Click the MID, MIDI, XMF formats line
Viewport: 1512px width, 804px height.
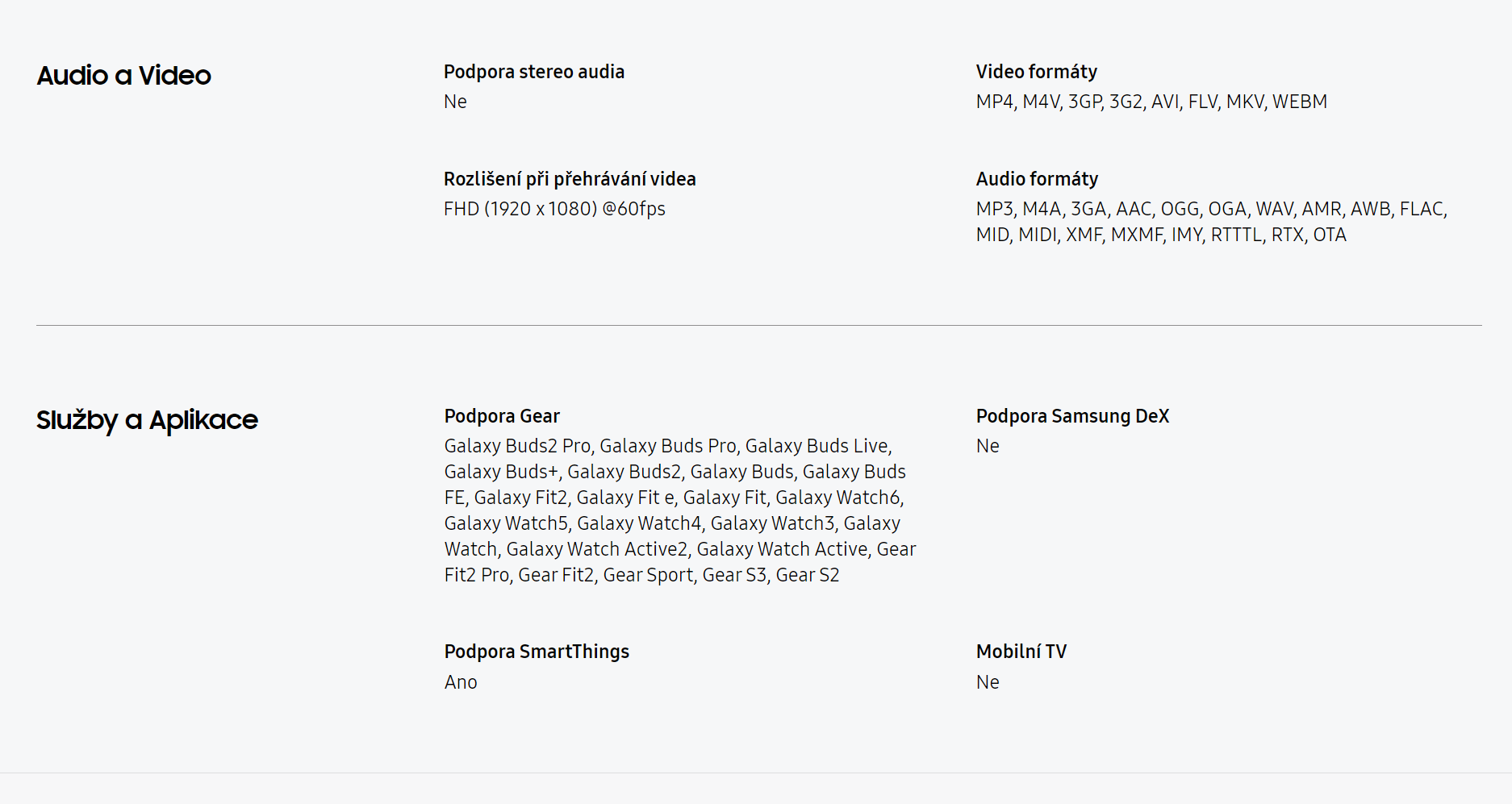1161,235
